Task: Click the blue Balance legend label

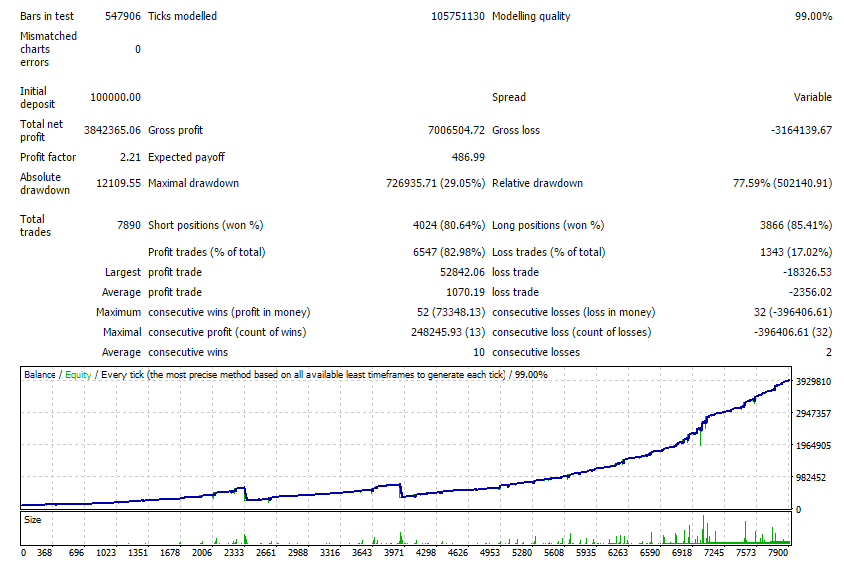Action: [40, 375]
